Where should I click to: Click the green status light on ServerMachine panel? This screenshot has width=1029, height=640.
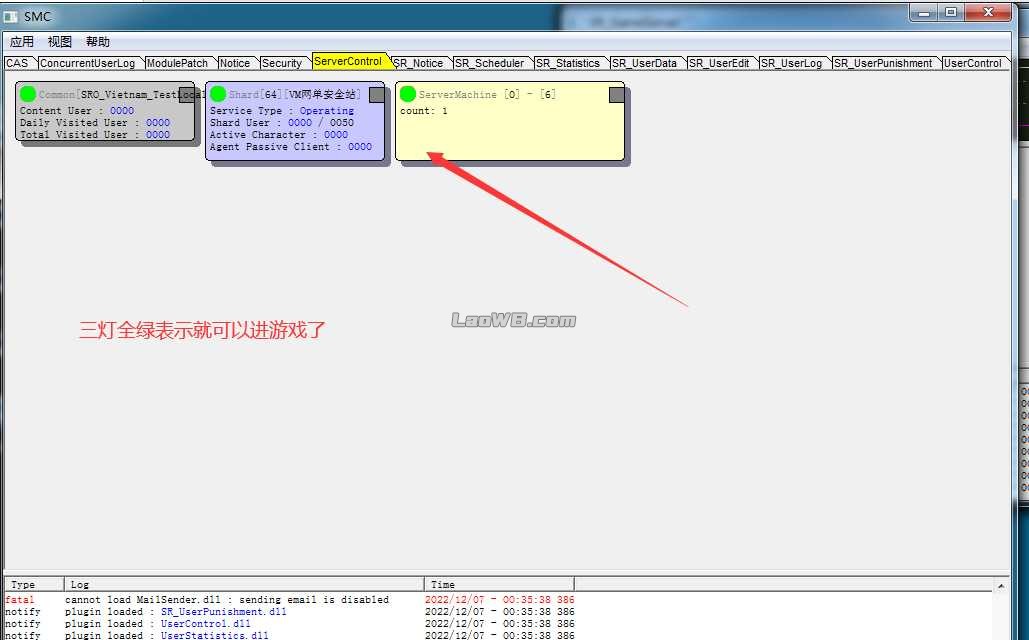pos(408,94)
